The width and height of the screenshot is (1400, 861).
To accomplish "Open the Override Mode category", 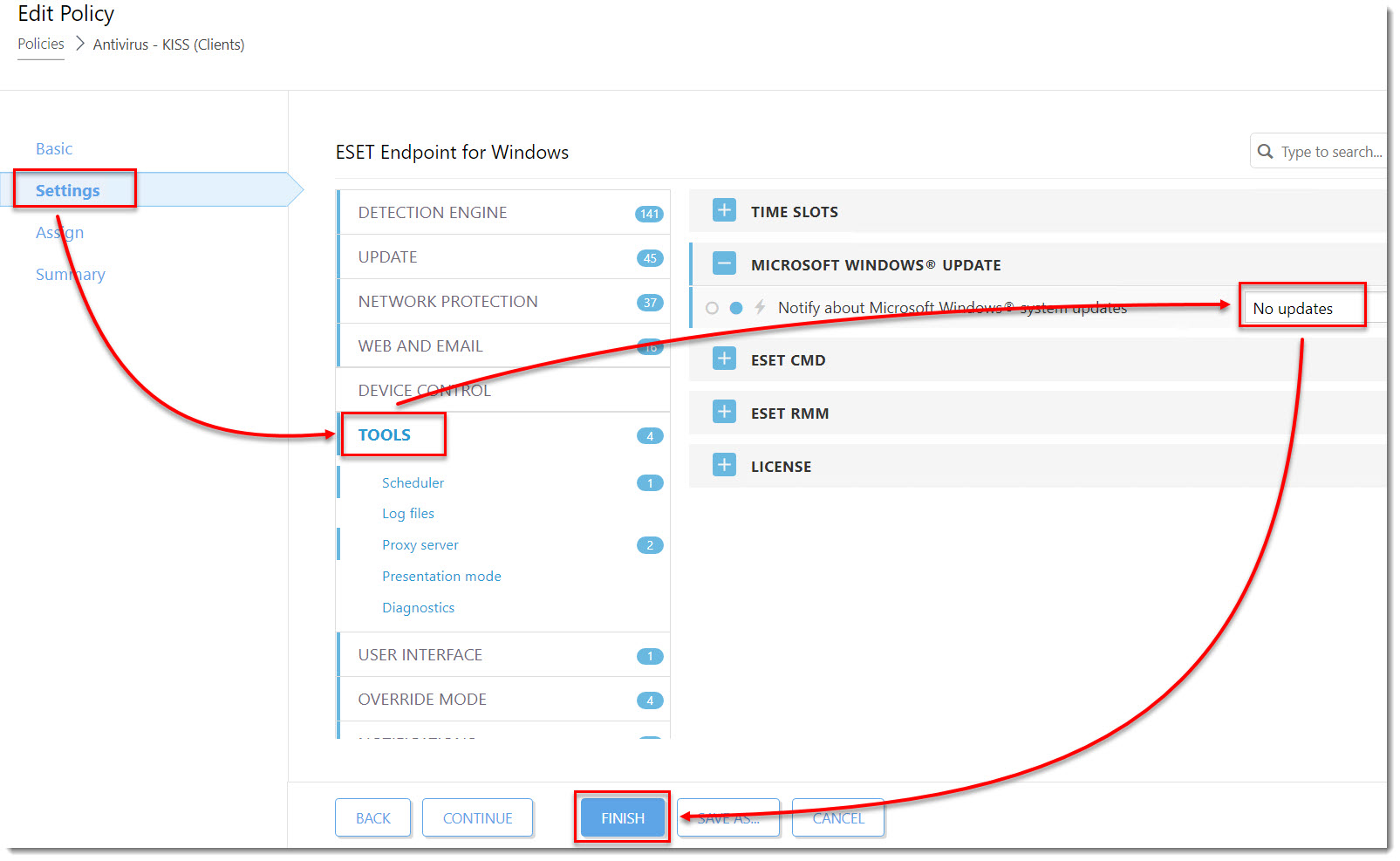I will tap(503, 699).
